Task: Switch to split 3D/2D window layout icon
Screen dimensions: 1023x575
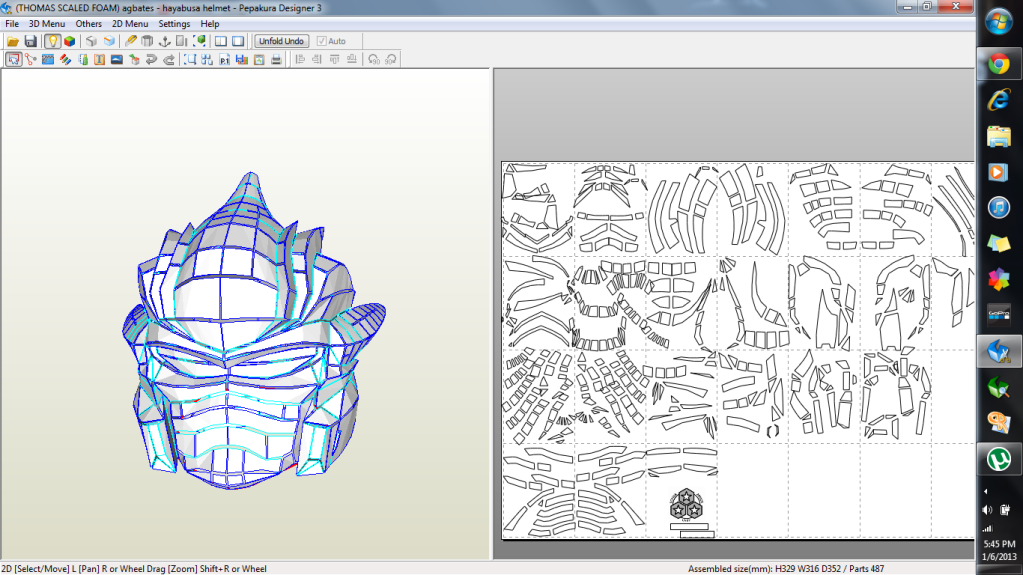Action: point(221,41)
